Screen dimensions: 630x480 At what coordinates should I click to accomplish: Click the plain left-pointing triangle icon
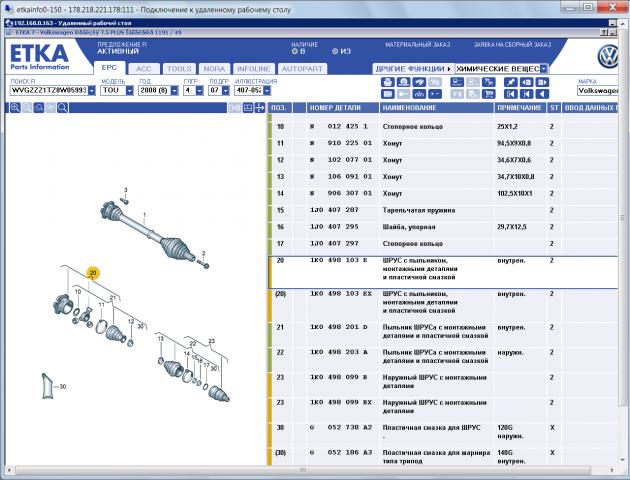coord(542,94)
